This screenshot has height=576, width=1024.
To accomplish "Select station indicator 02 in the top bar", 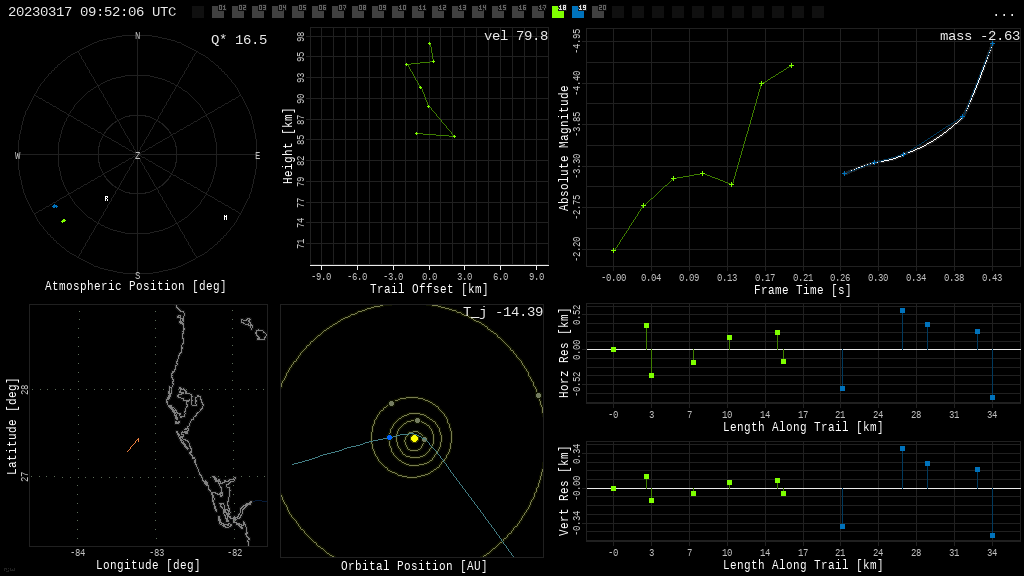I will click(238, 11).
